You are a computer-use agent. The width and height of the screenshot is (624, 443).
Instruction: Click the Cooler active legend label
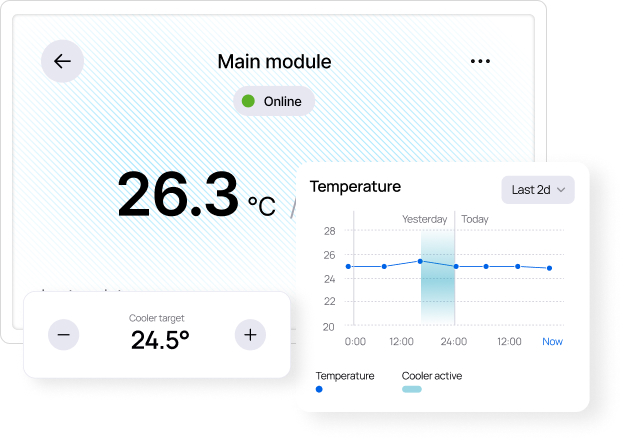pyautogui.click(x=432, y=376)
